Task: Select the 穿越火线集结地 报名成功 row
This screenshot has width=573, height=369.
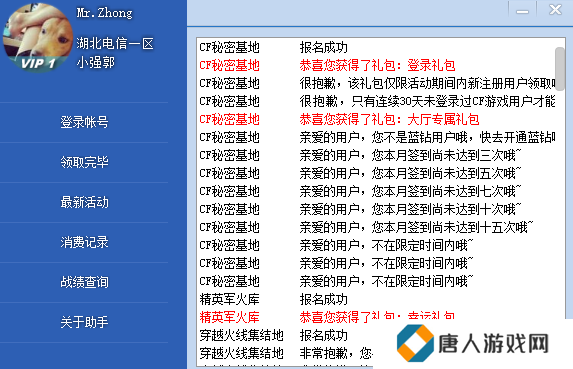Action: [x=285, y=335]
